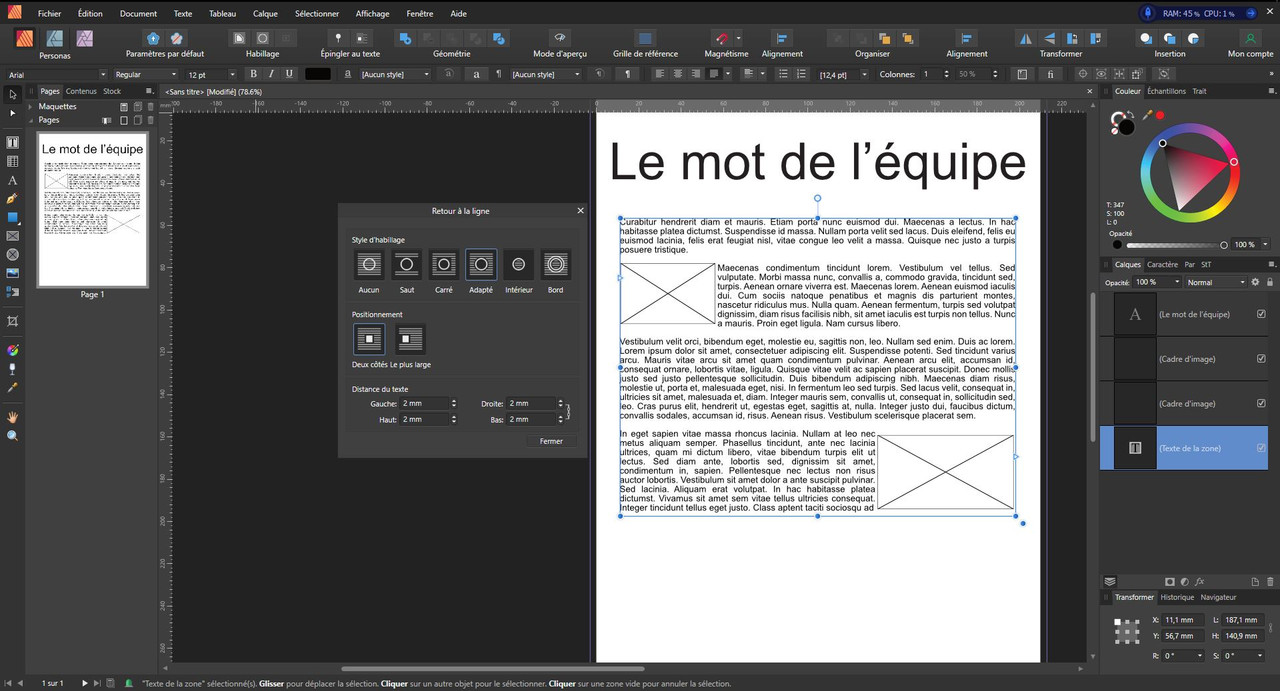The width and height of the screenshot is (1280, 691).
Task: Select the Pen tool
Action: [x=12, y=198]
